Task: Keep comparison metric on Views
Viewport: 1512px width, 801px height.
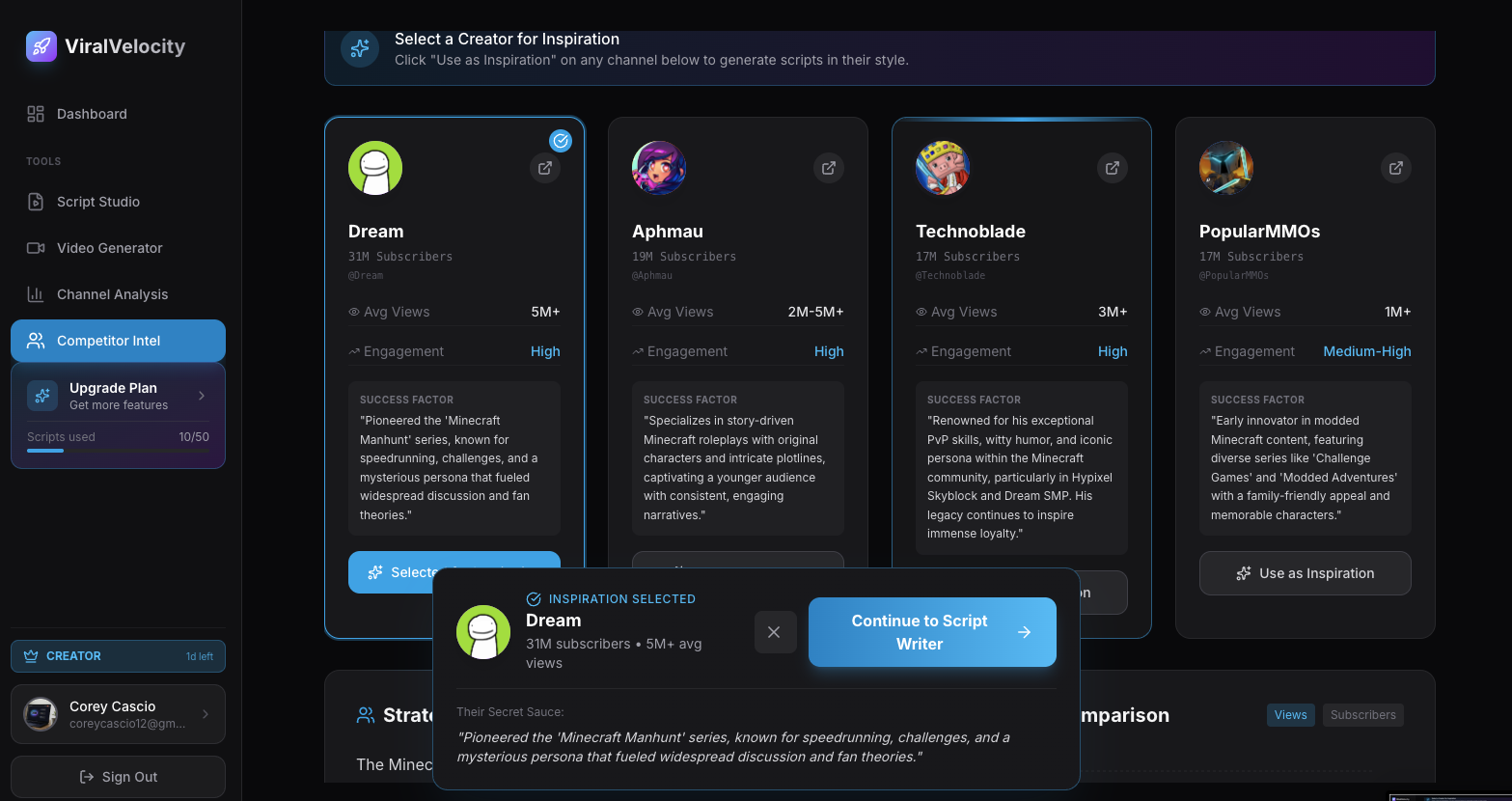Action: [x=1290, y=715]
